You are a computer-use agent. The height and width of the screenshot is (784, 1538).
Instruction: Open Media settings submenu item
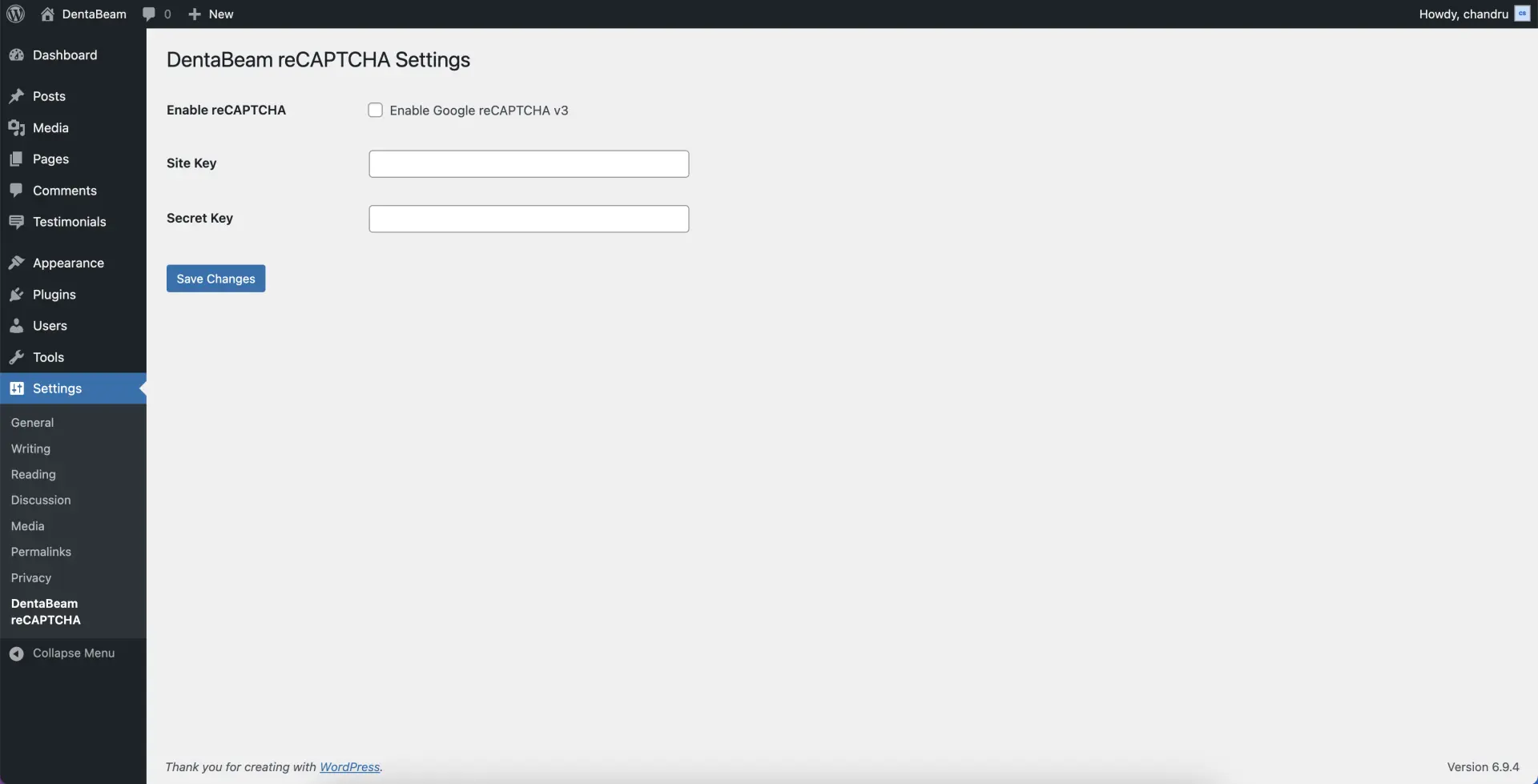27,526
